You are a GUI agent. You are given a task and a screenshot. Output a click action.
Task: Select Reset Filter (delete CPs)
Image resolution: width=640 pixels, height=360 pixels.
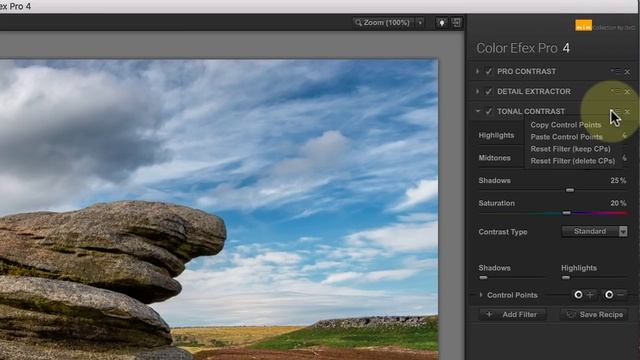[x=573, y=161]
